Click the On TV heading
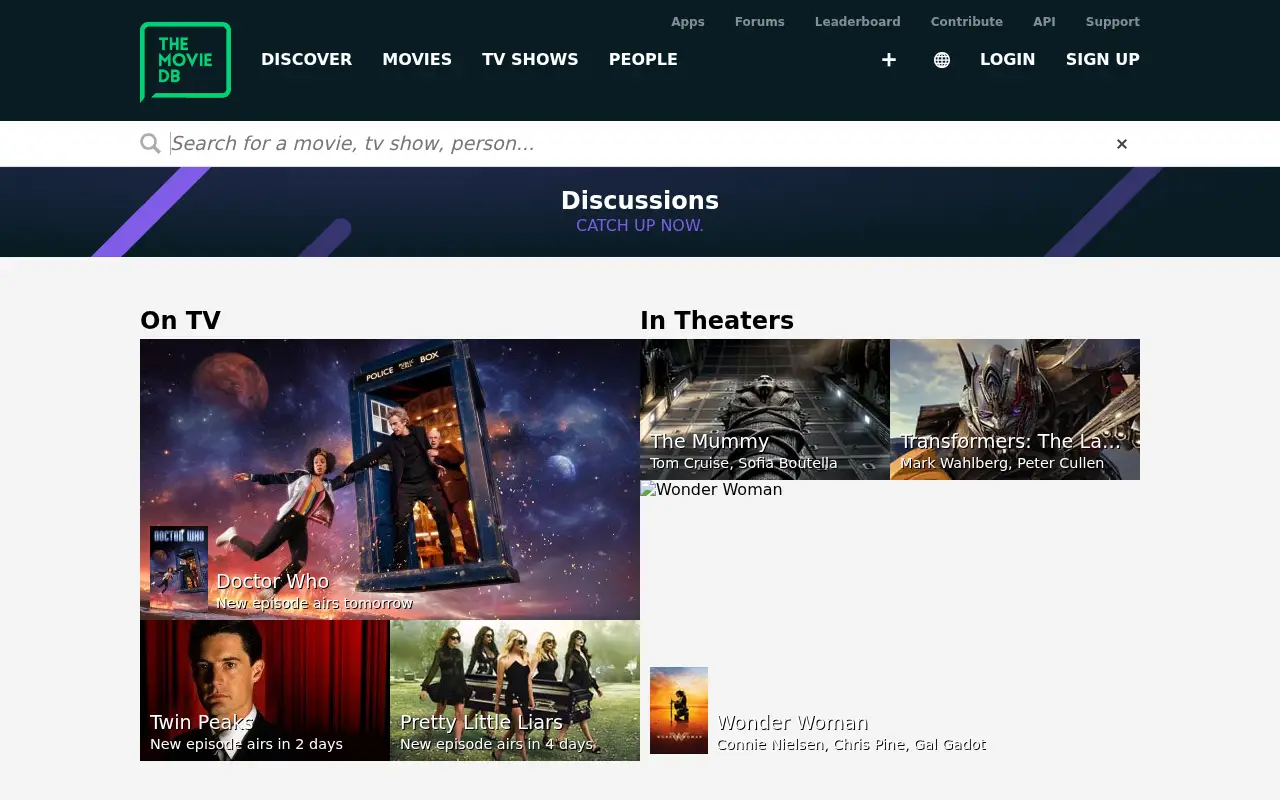 (x=180, y=320)
